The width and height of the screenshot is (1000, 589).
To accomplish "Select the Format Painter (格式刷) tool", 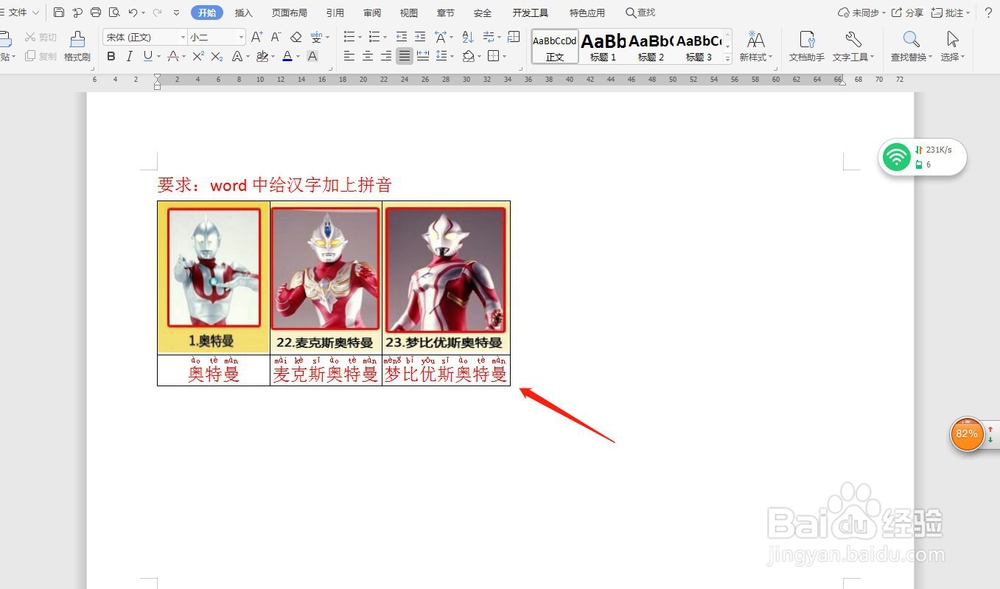I will (x=77, y=46).
